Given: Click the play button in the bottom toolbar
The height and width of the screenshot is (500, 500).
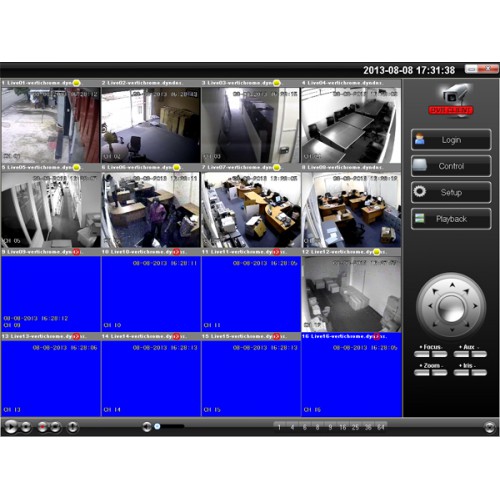Looking at the screenshot, I should coord(11,427).
